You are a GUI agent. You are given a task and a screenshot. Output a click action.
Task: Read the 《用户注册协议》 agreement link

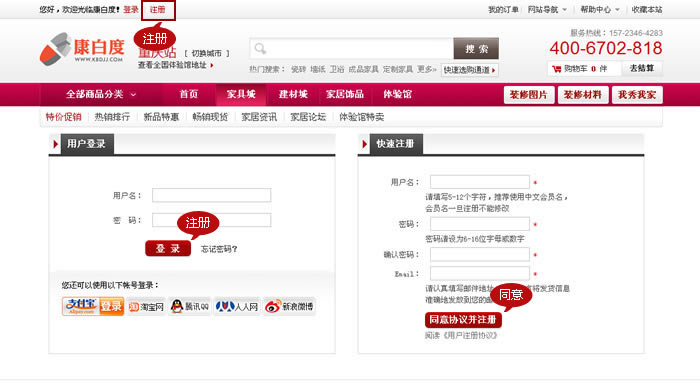point(470,335)
